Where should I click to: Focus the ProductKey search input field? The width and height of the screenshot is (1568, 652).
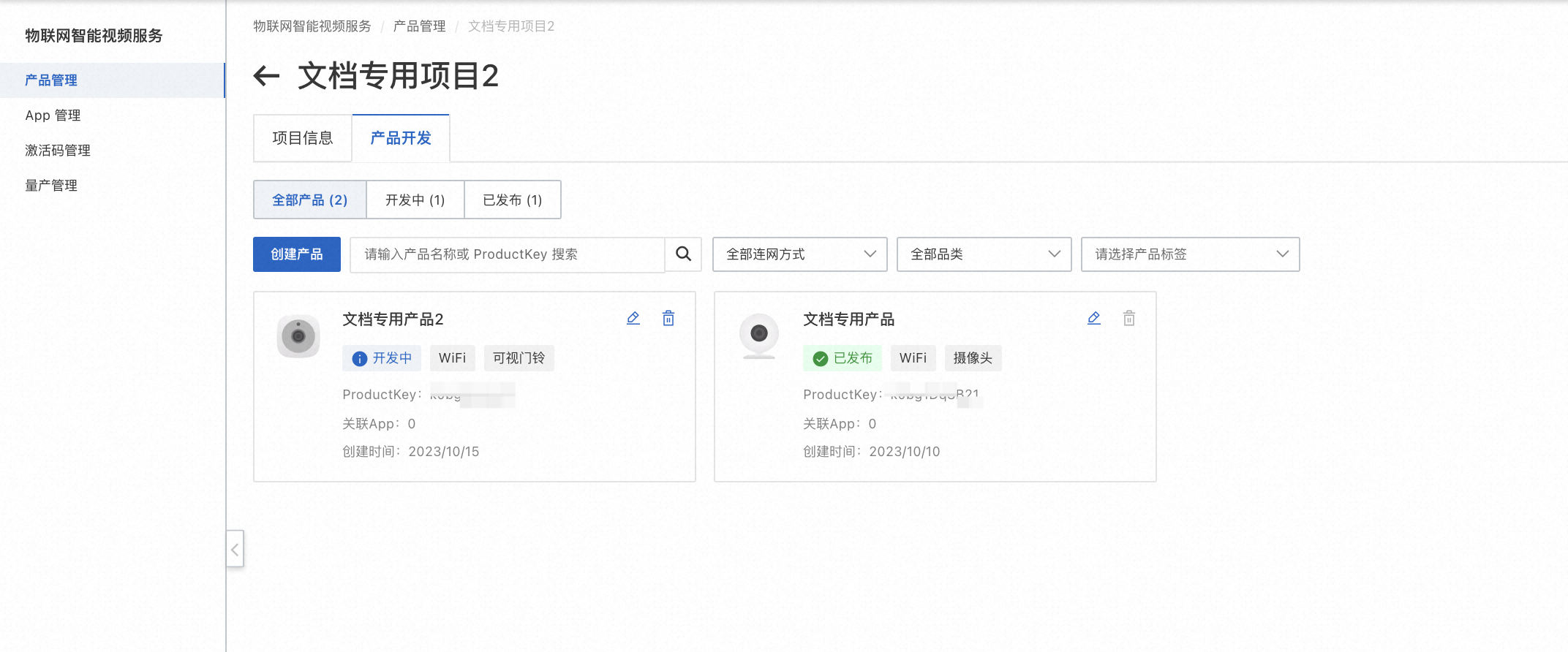click(508, 254)
